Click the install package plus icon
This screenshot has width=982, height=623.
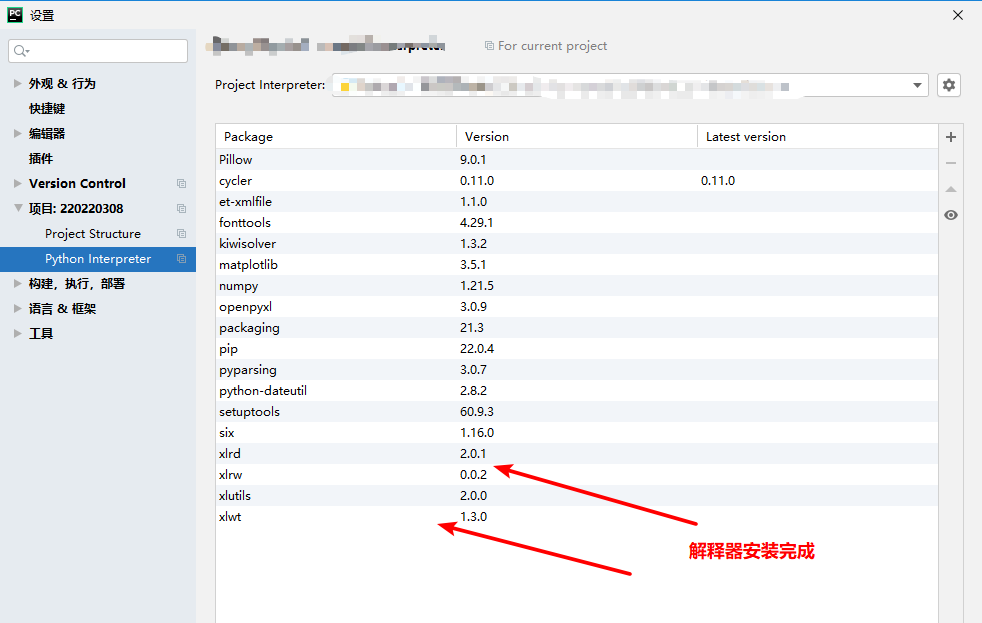950,136
